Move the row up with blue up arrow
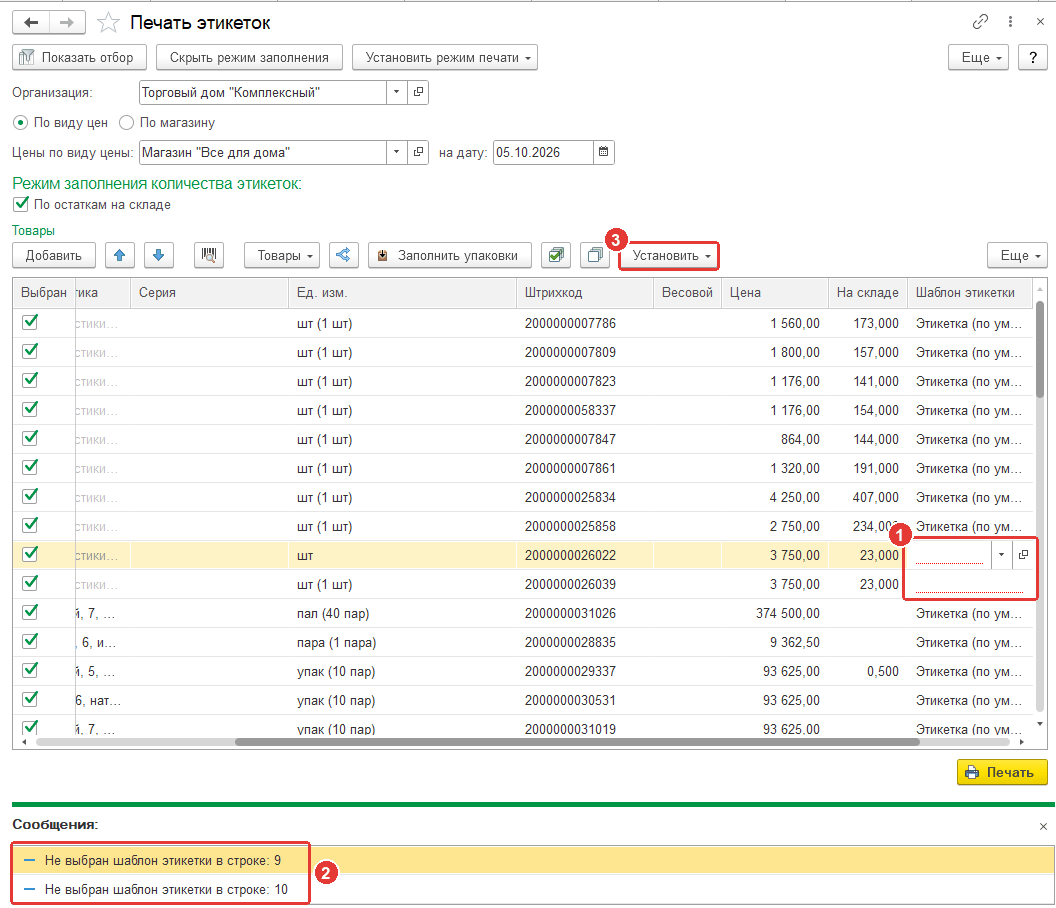Screen dimensions: 1056x908 tap(120, 255)
